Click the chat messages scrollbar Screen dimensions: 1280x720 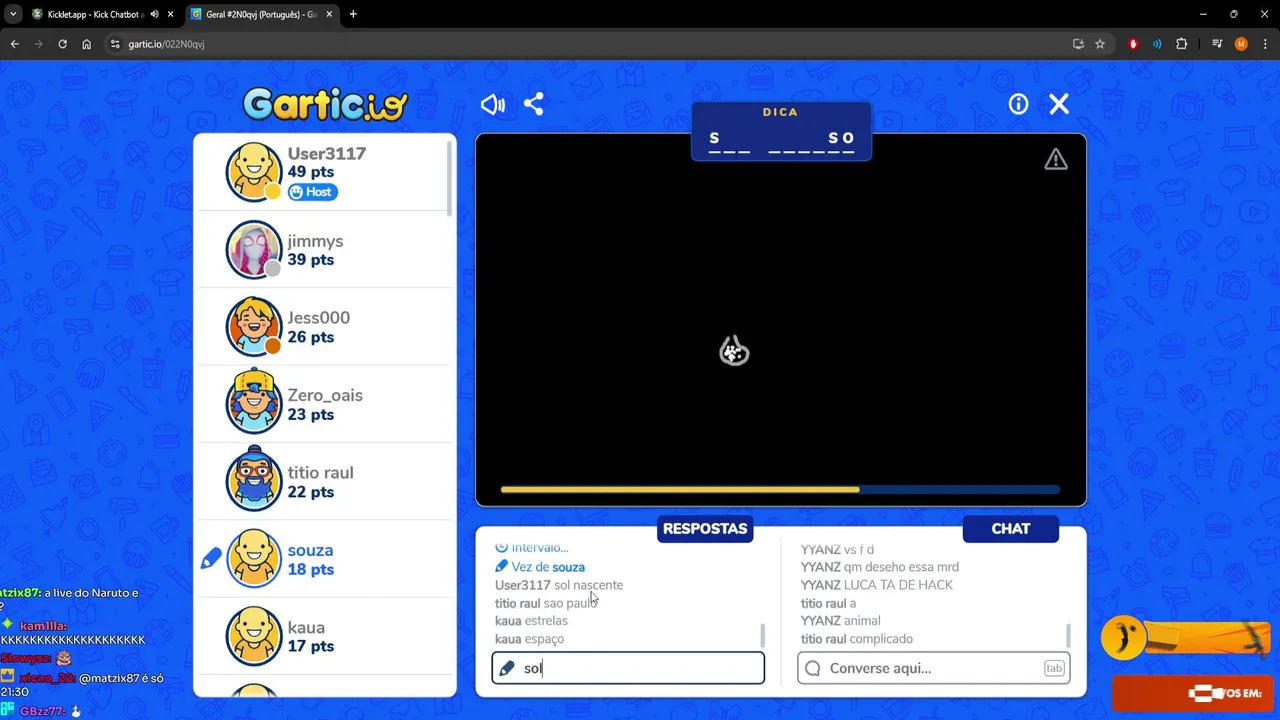(x=1068, y=635)
